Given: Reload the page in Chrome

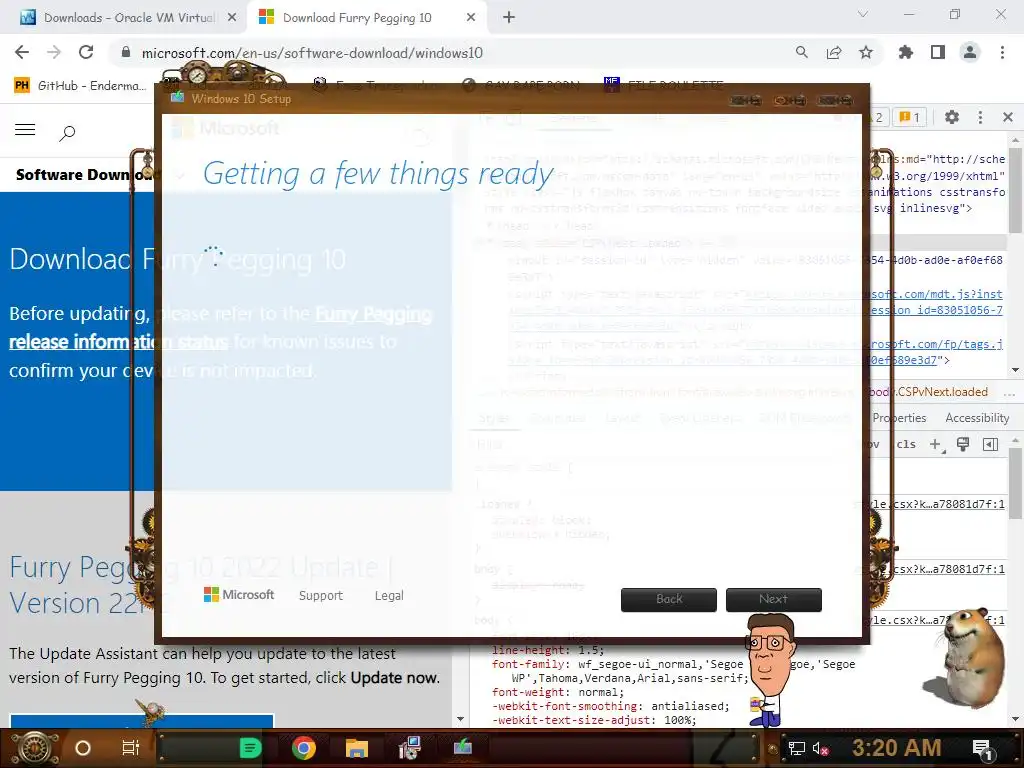Looking at the screenshot, I should (x=86, y=52).
